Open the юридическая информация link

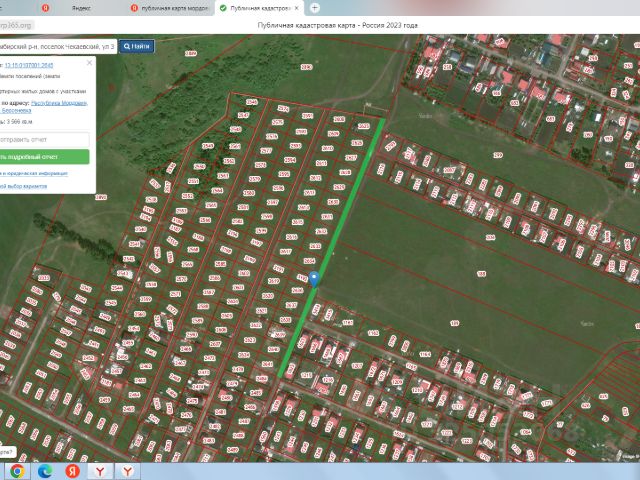click(40, 173)
